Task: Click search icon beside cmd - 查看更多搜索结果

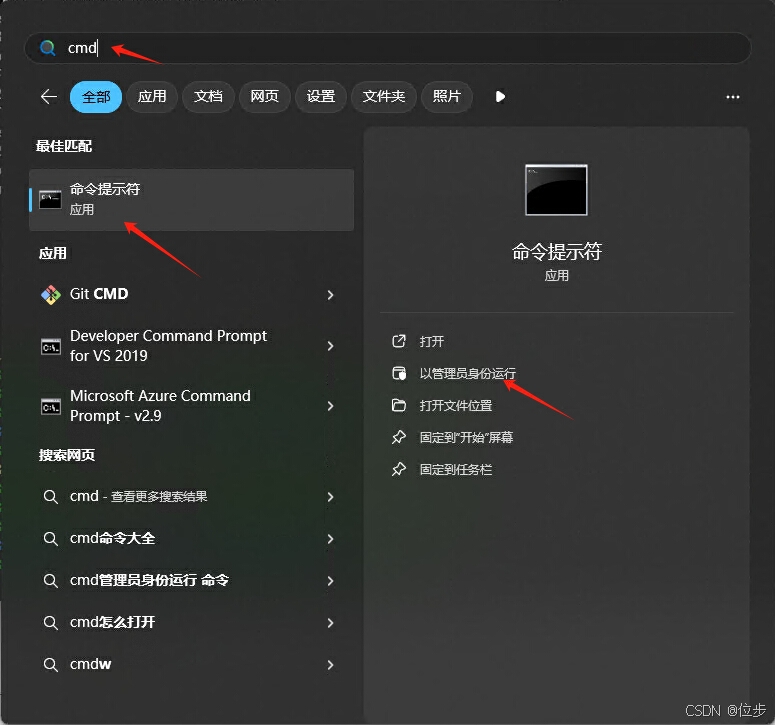Action: point(50,496)
